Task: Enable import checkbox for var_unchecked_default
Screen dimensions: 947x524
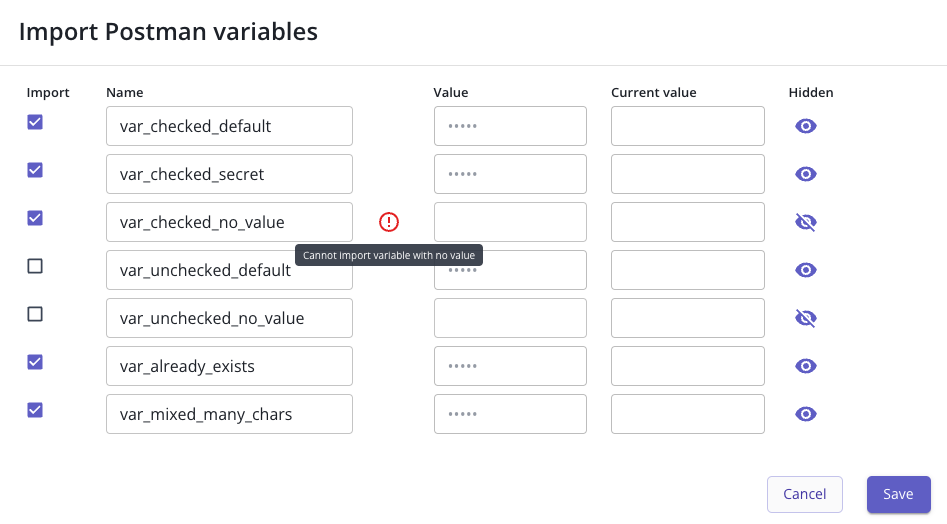Action: 35,266
